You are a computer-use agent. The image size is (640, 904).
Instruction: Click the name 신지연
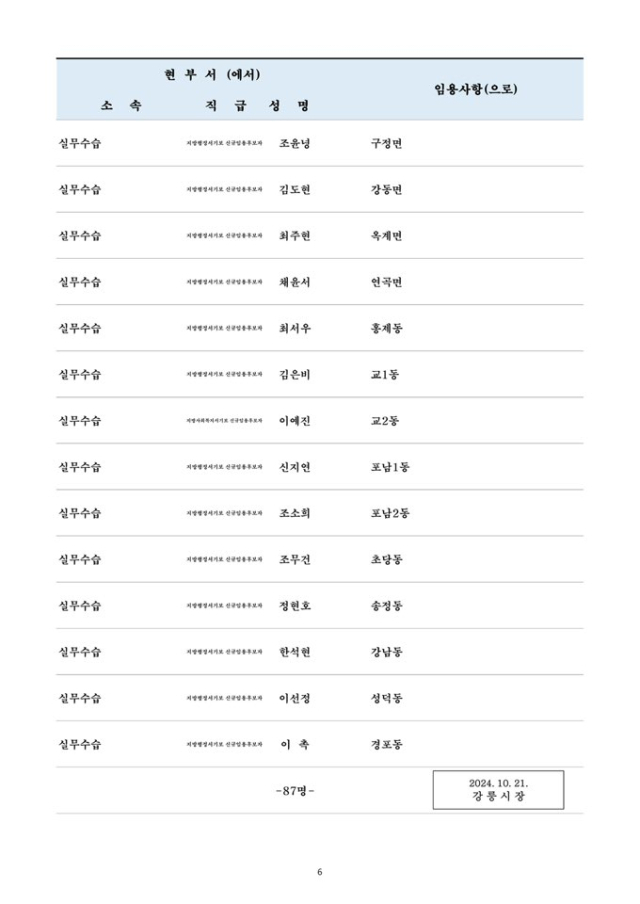295,466
